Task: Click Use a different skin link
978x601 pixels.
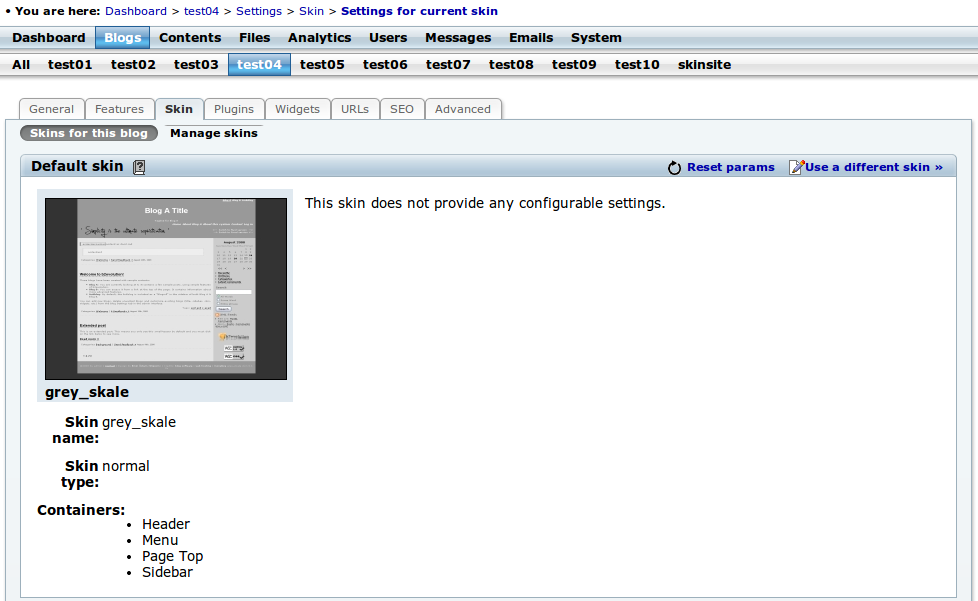Action: (874, 167)
